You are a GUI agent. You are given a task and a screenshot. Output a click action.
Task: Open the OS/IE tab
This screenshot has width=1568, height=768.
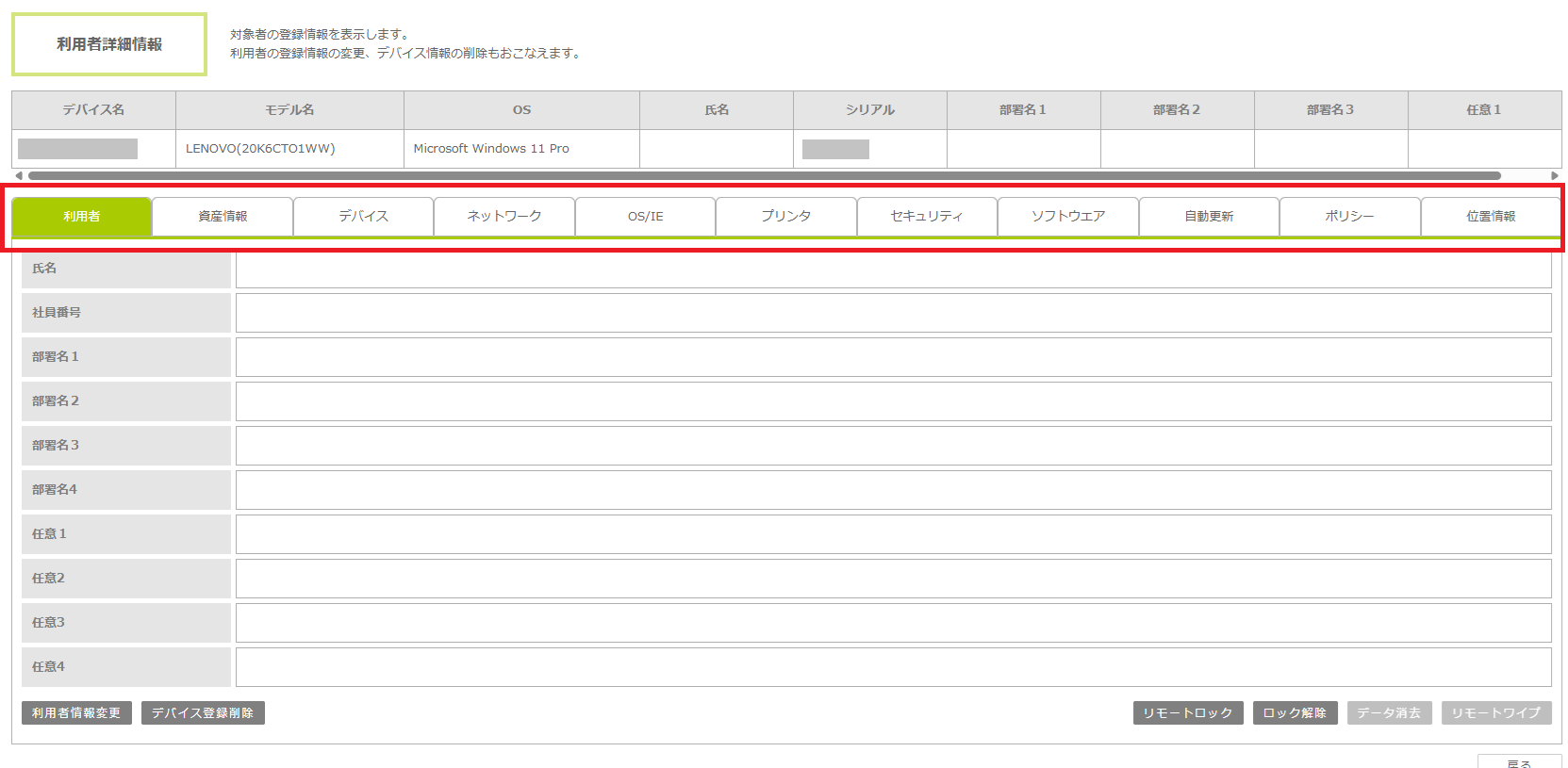click(x=645, y=217)
